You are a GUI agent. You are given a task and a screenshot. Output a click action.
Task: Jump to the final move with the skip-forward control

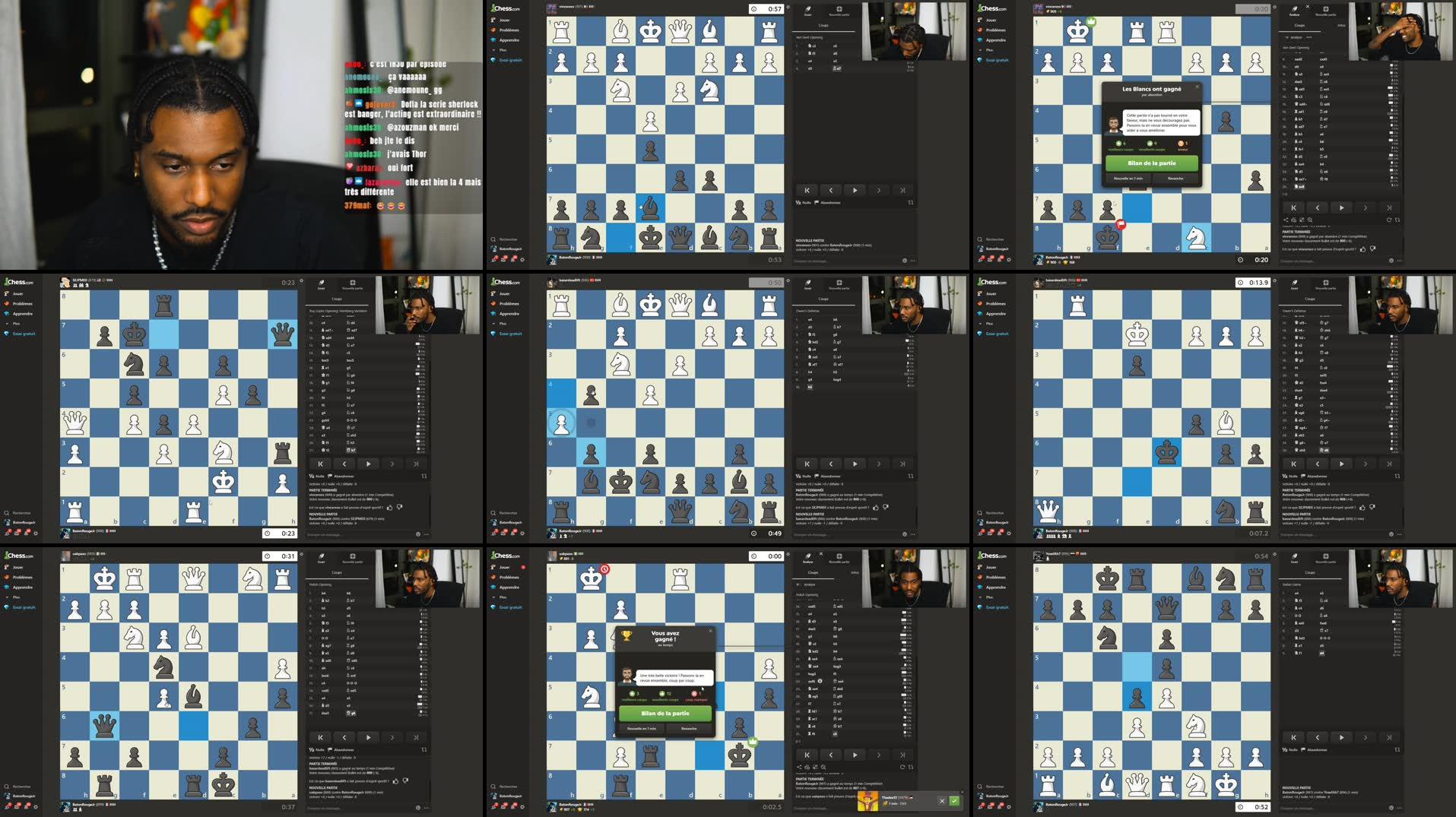click(x=903, y=191)
